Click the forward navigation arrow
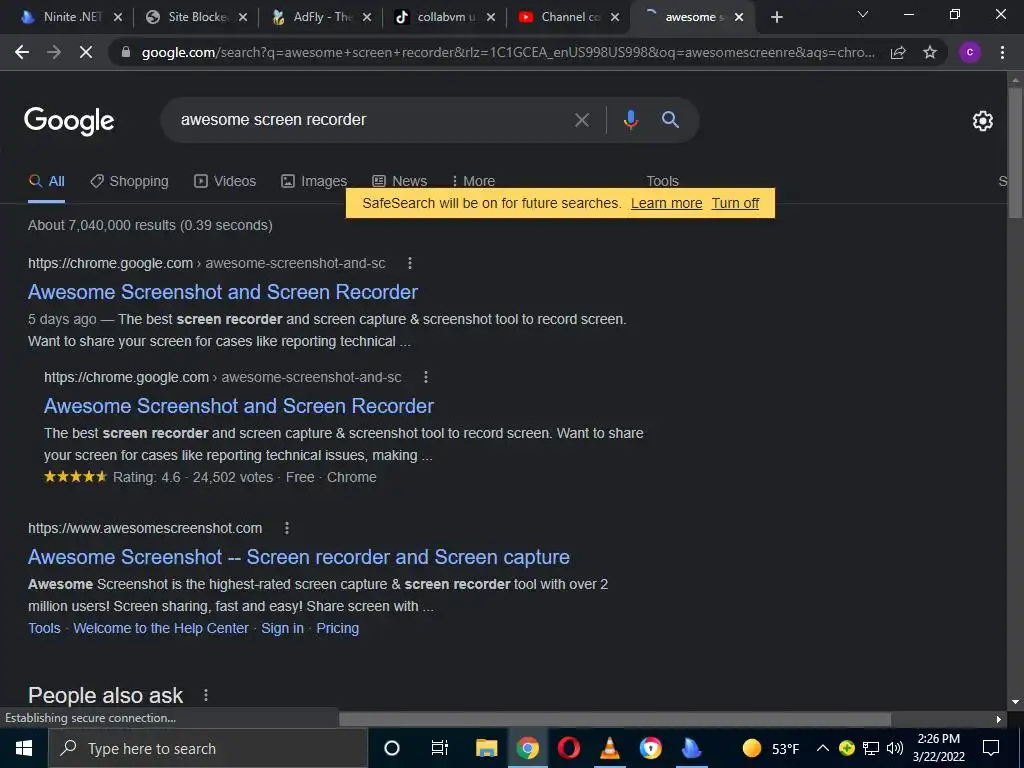 pos(54,52)
